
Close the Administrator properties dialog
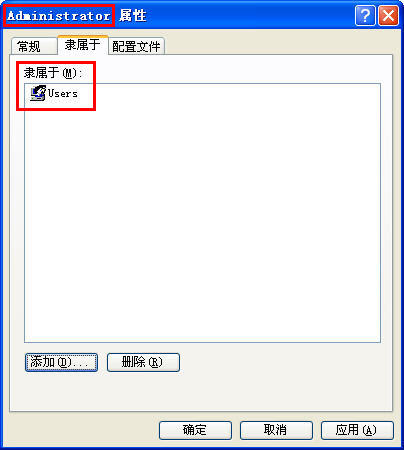coord(388,15)
